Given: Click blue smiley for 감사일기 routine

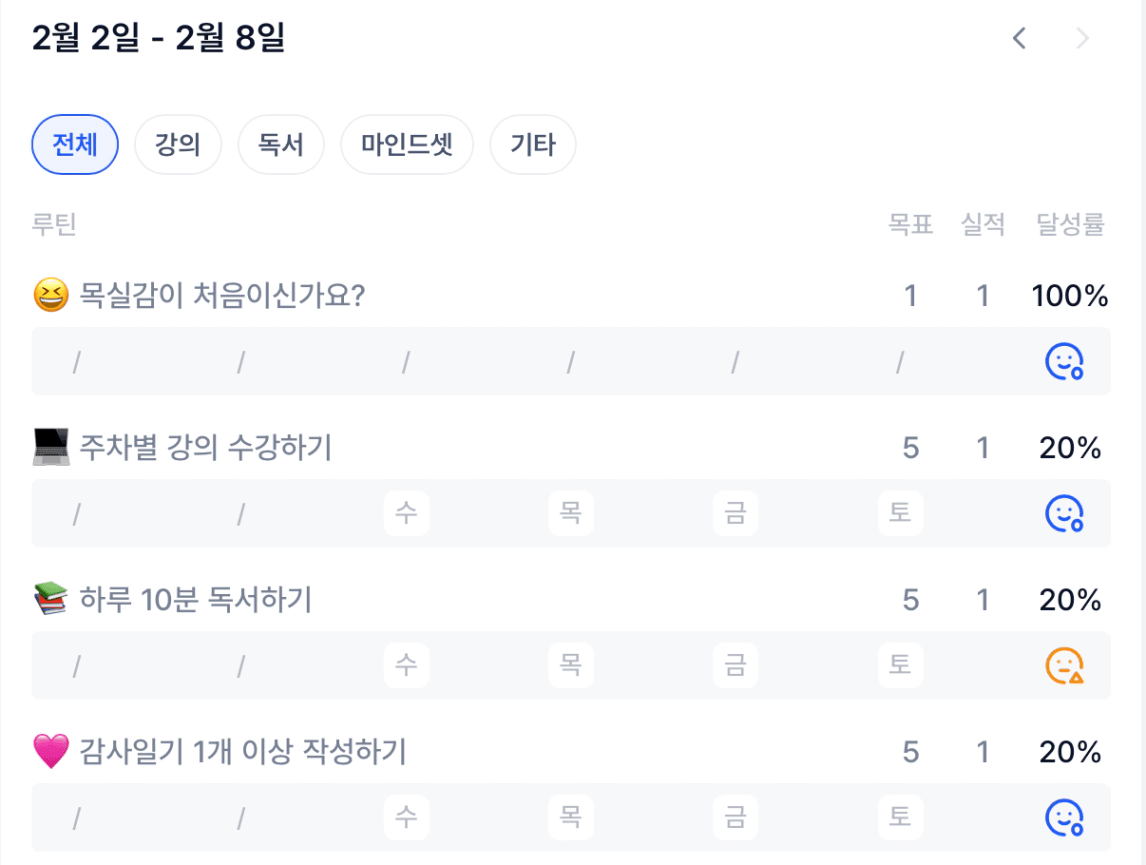Looking at the screenshot, I should tap(1064, 818).
